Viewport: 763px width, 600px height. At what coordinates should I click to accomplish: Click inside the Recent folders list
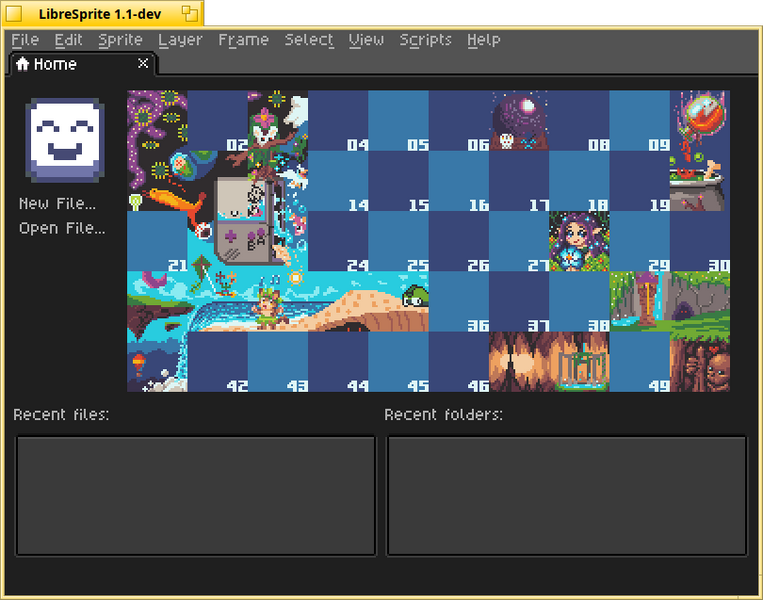point(567,495)
